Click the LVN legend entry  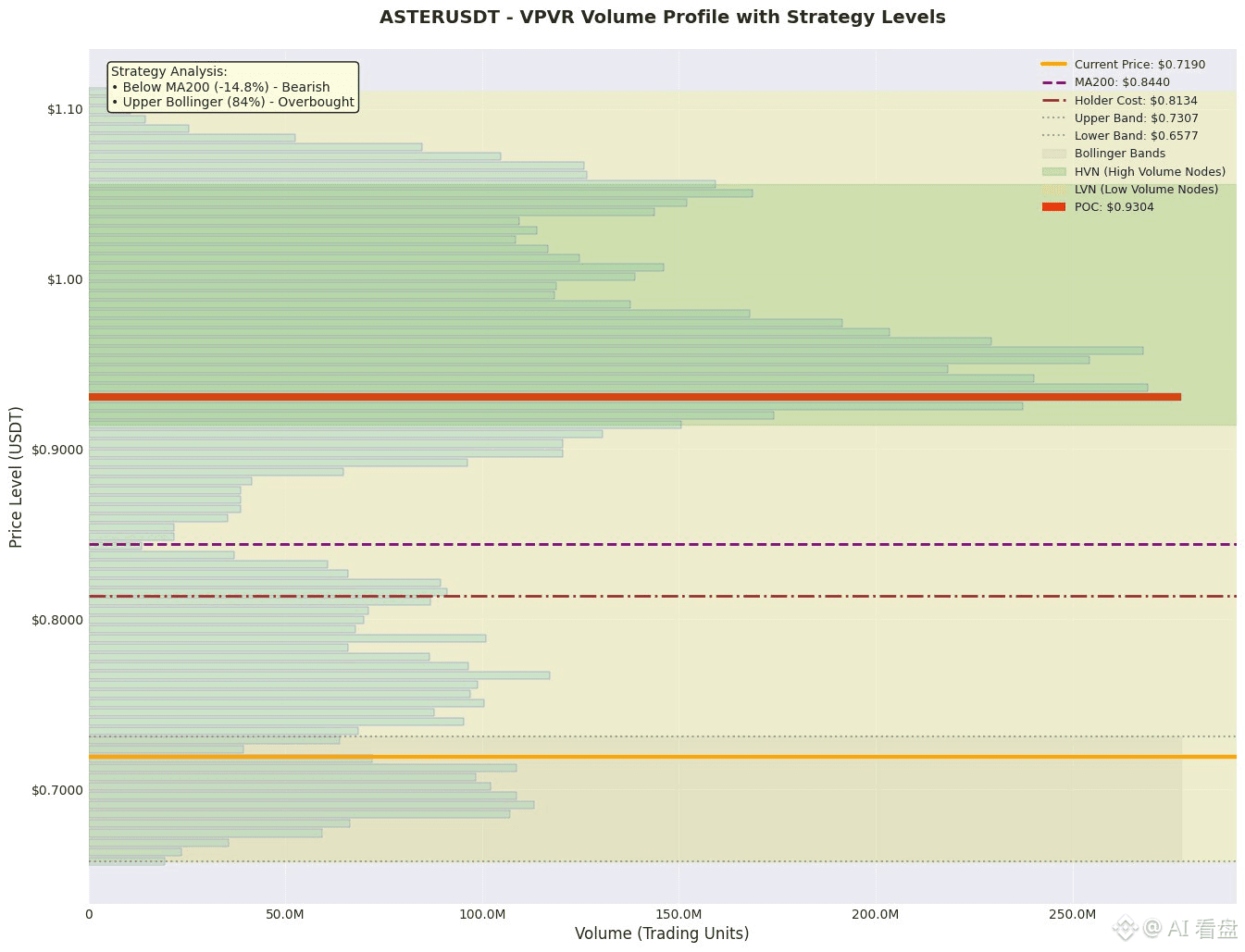[x=1129, y=189]
